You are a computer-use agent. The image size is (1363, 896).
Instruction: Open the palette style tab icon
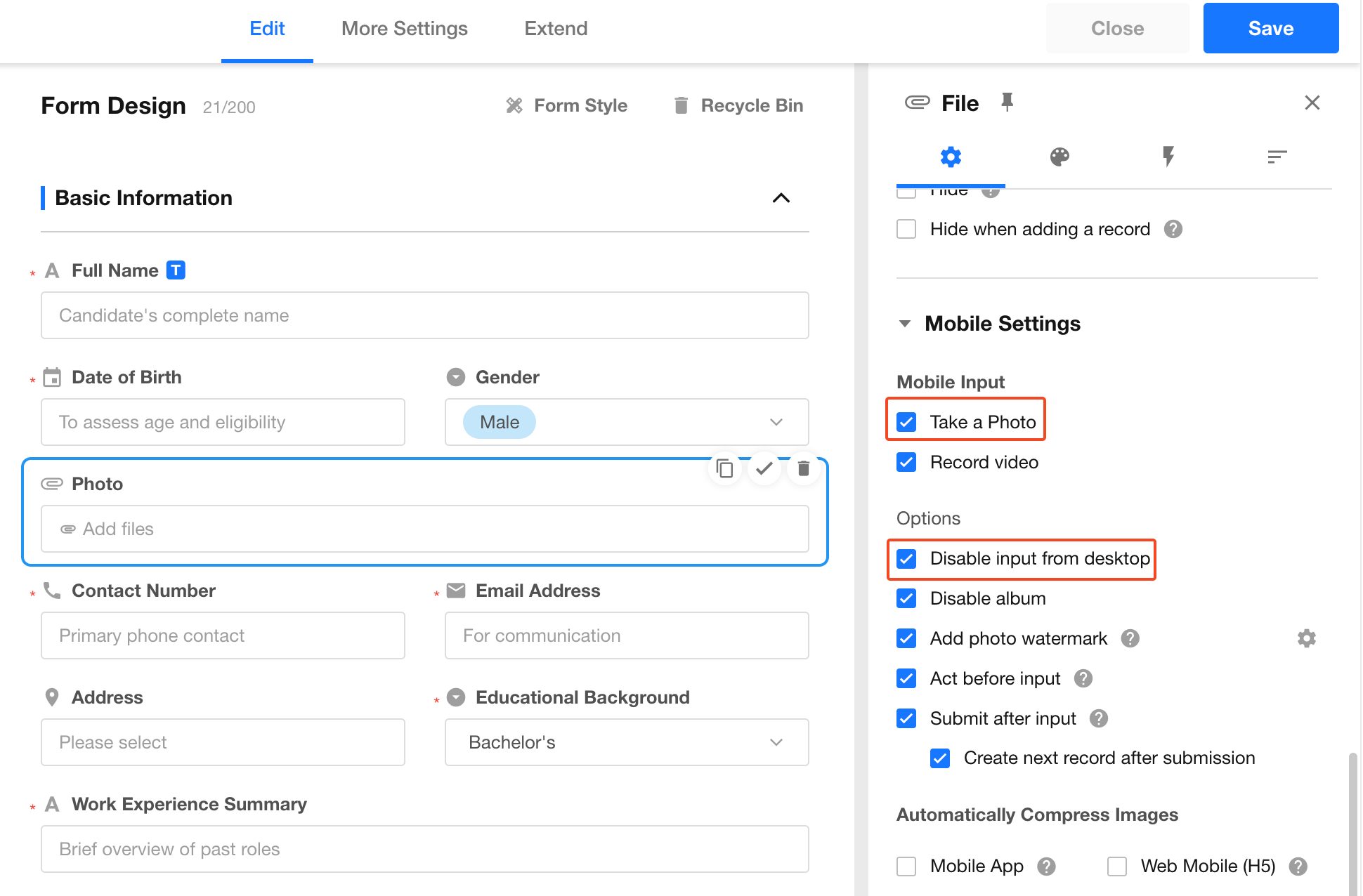(x=1059, y=157)
